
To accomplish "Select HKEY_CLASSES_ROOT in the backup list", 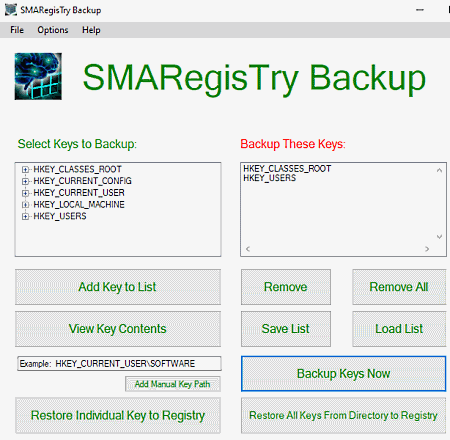I will 287,169.
